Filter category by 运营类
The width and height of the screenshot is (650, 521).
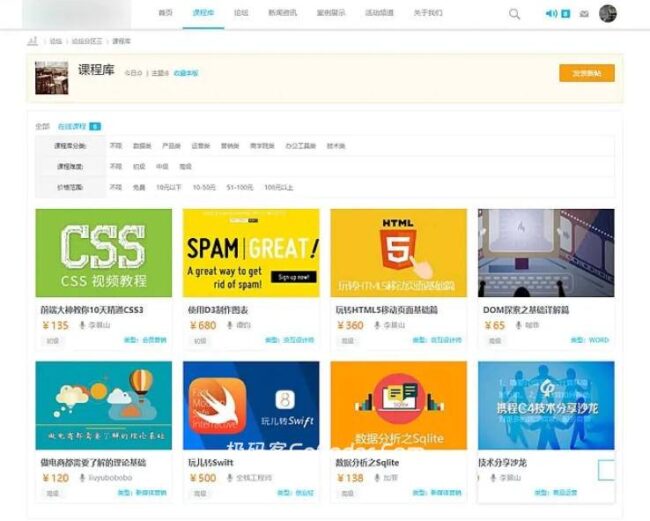click(x=201, y=146)
